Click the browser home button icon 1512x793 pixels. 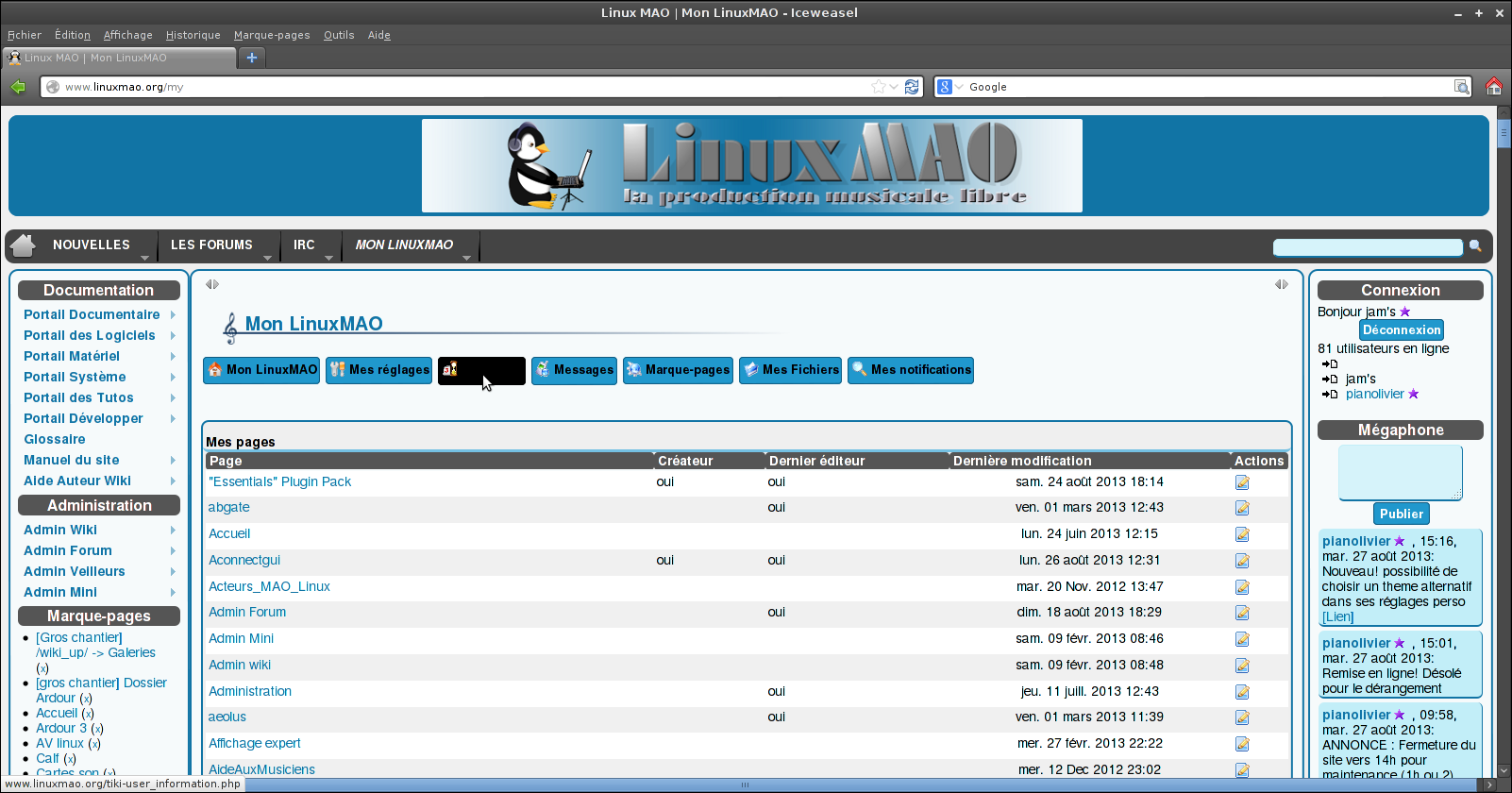[1494, 87]
